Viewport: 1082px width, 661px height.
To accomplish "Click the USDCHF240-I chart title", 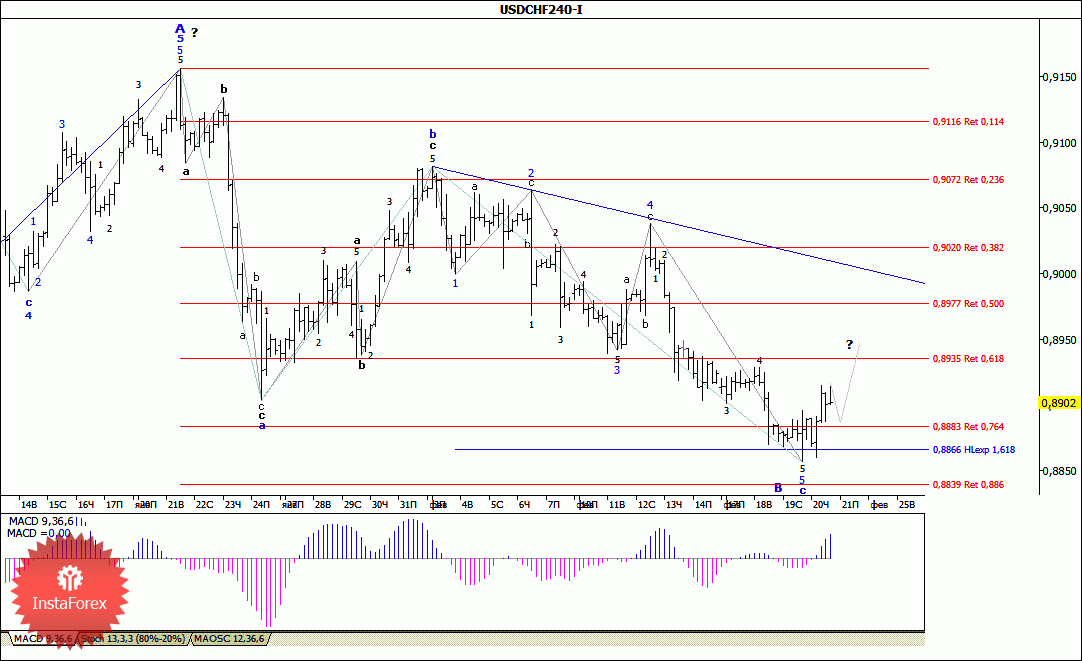I will [x=541, y=9].
